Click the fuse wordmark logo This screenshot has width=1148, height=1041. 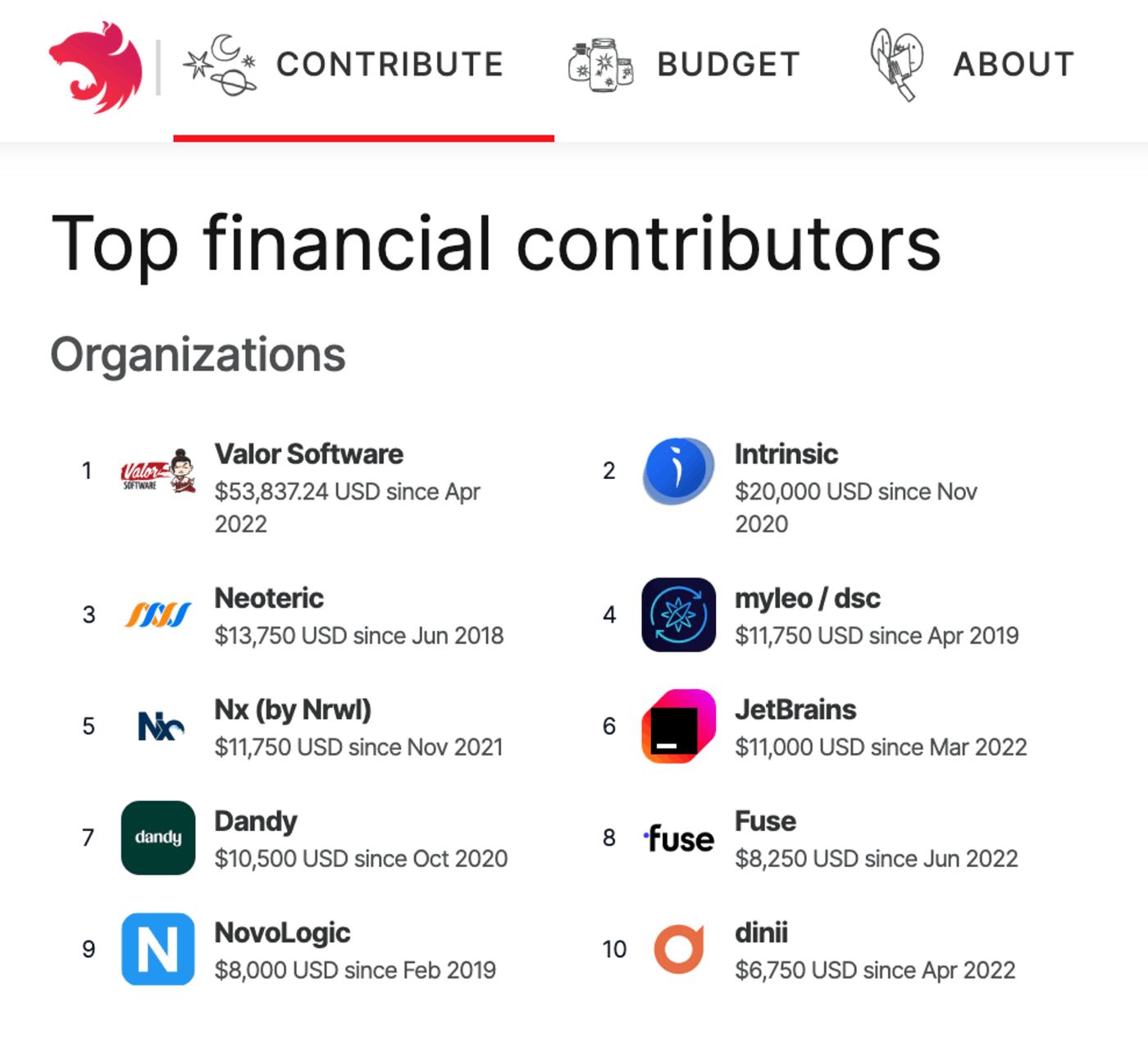coord(679,838)
